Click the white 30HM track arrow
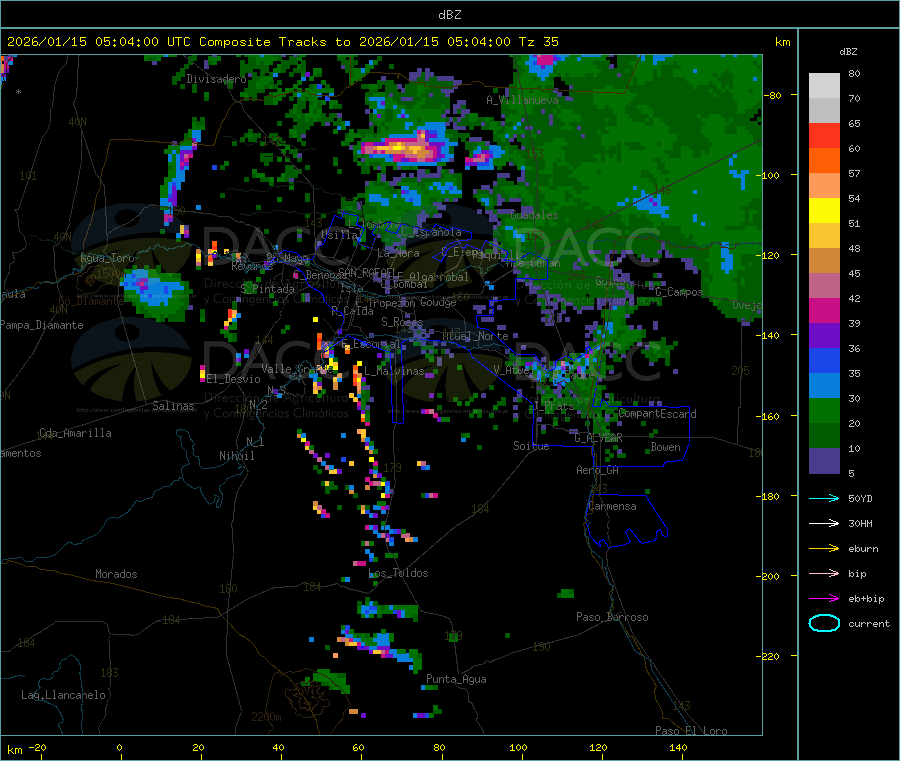 point(824,523)
